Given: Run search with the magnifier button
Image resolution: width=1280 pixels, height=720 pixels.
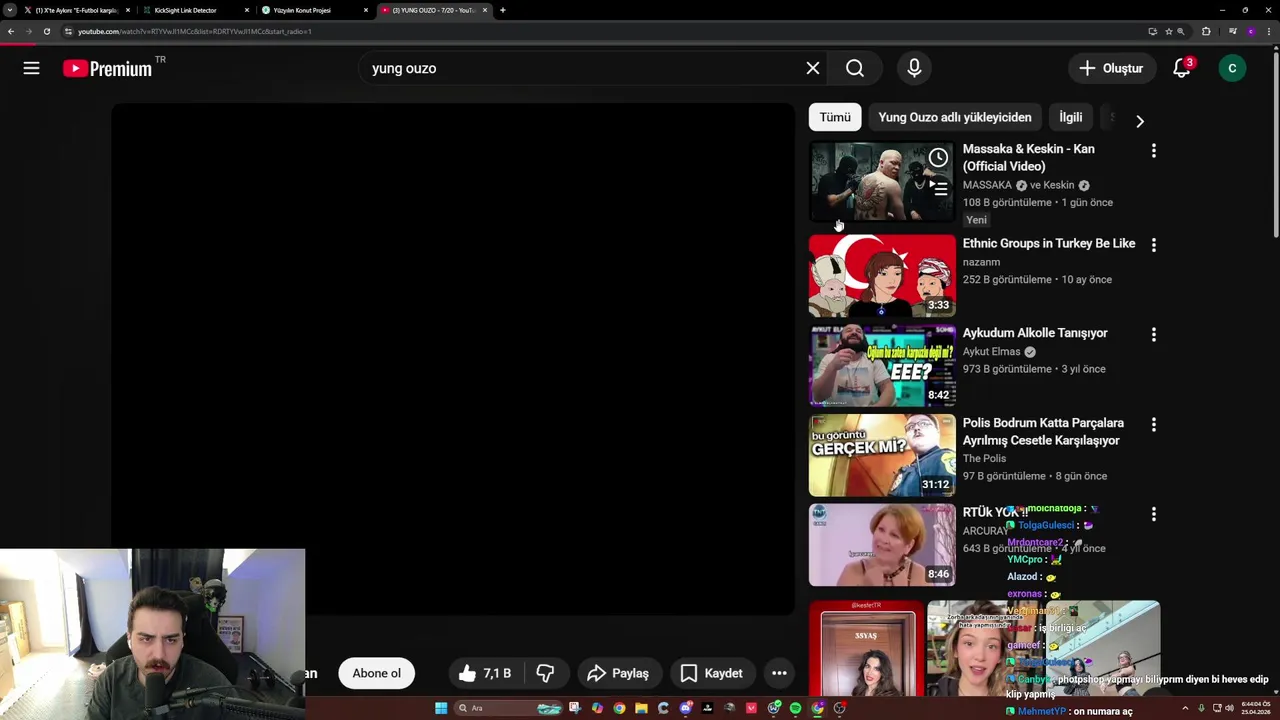Looking at the screenshot, I should pyautogui.click(x=855, y=68).
